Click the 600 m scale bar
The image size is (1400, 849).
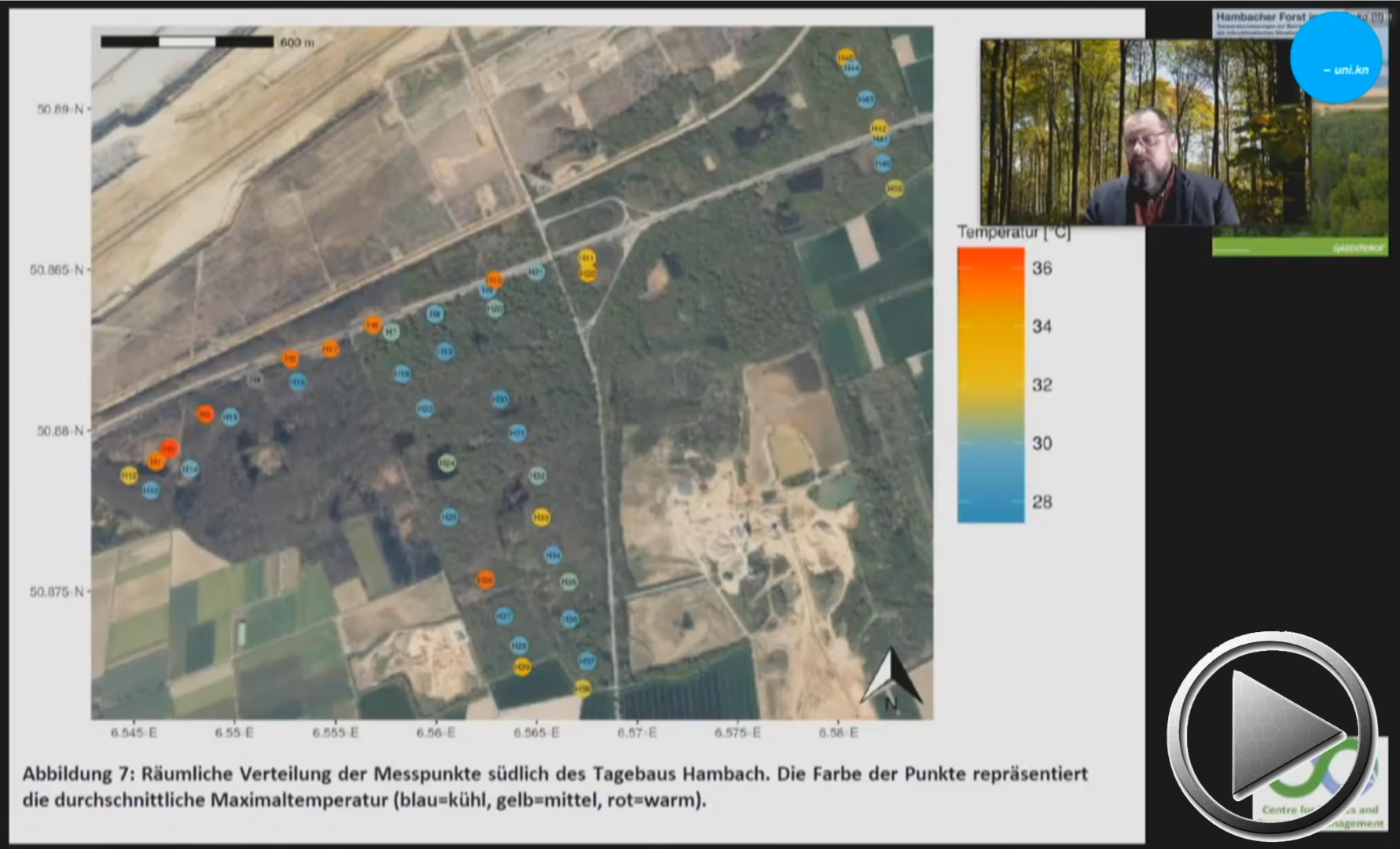coord(187,42)
